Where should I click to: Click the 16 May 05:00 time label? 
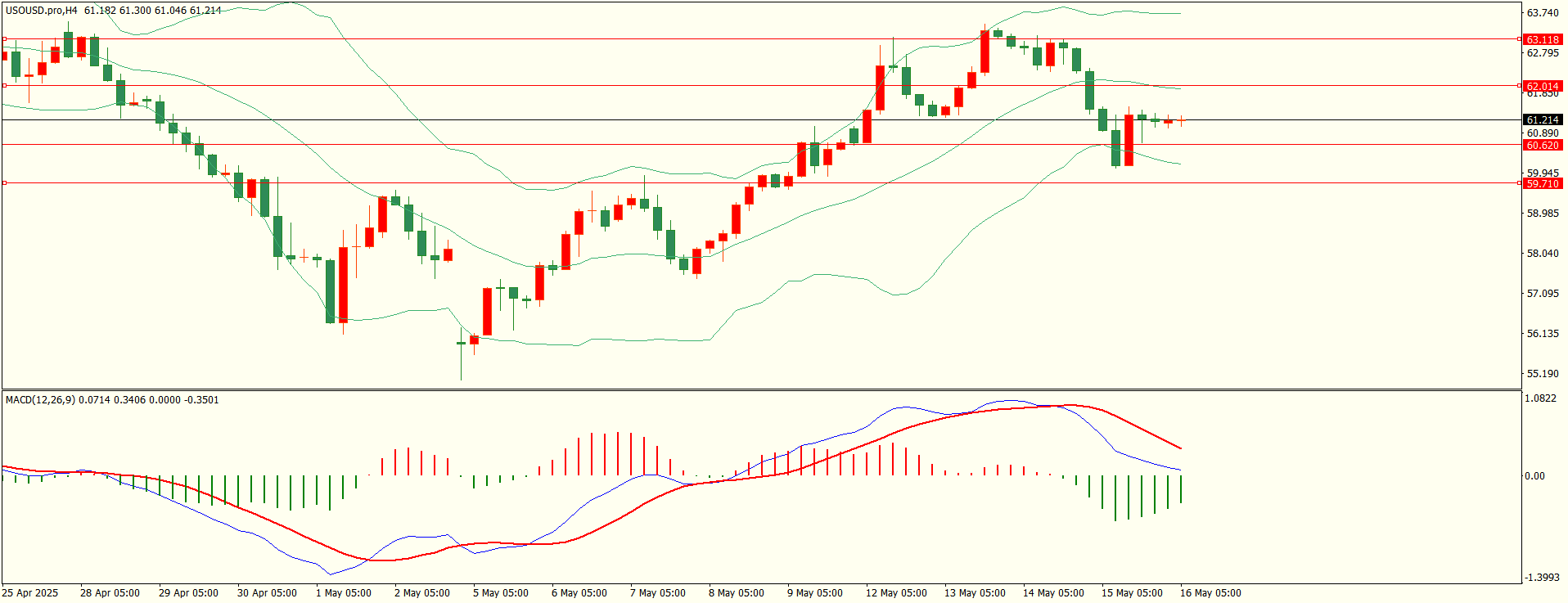pyautogui.click(x=1210, y=593)
